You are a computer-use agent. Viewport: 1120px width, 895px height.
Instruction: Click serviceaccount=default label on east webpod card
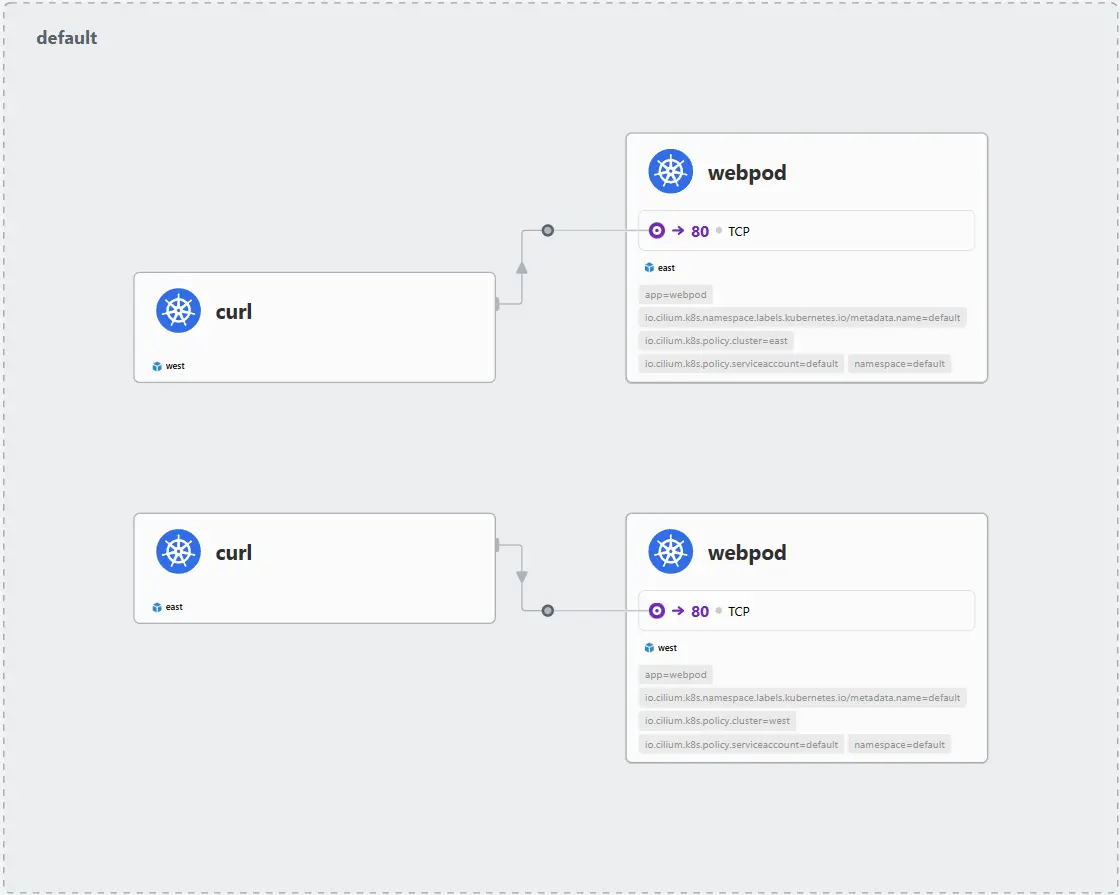pyautogui.click(x=741, y=364)
